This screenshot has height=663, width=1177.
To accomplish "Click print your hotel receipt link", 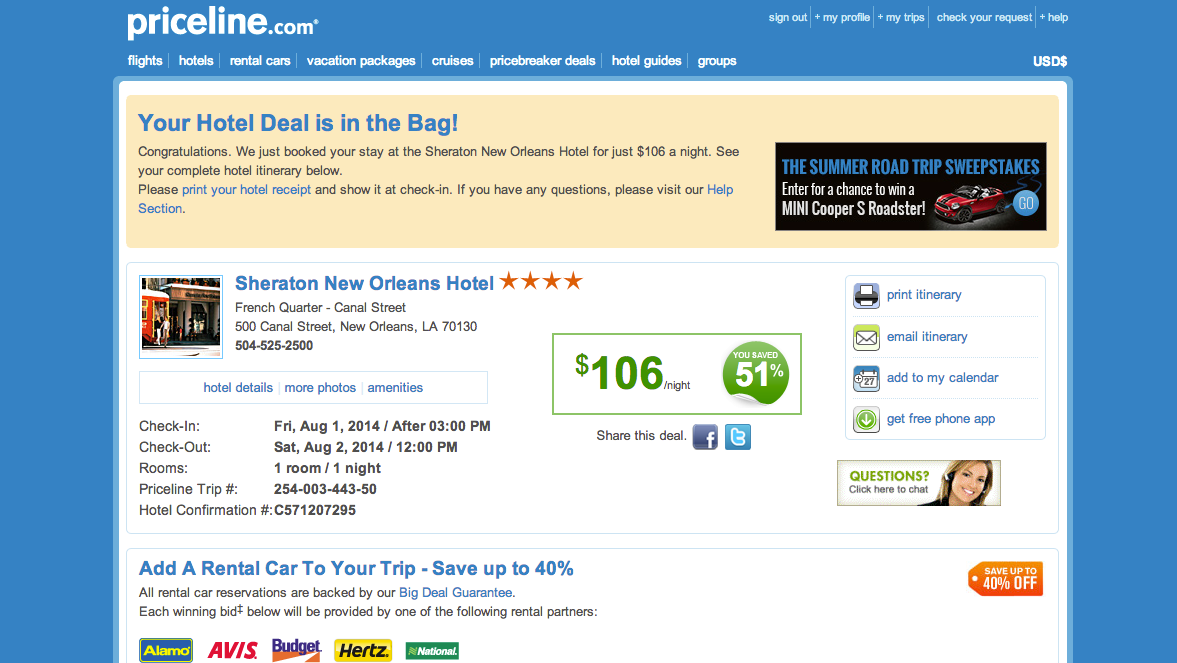I will (246, 189).
